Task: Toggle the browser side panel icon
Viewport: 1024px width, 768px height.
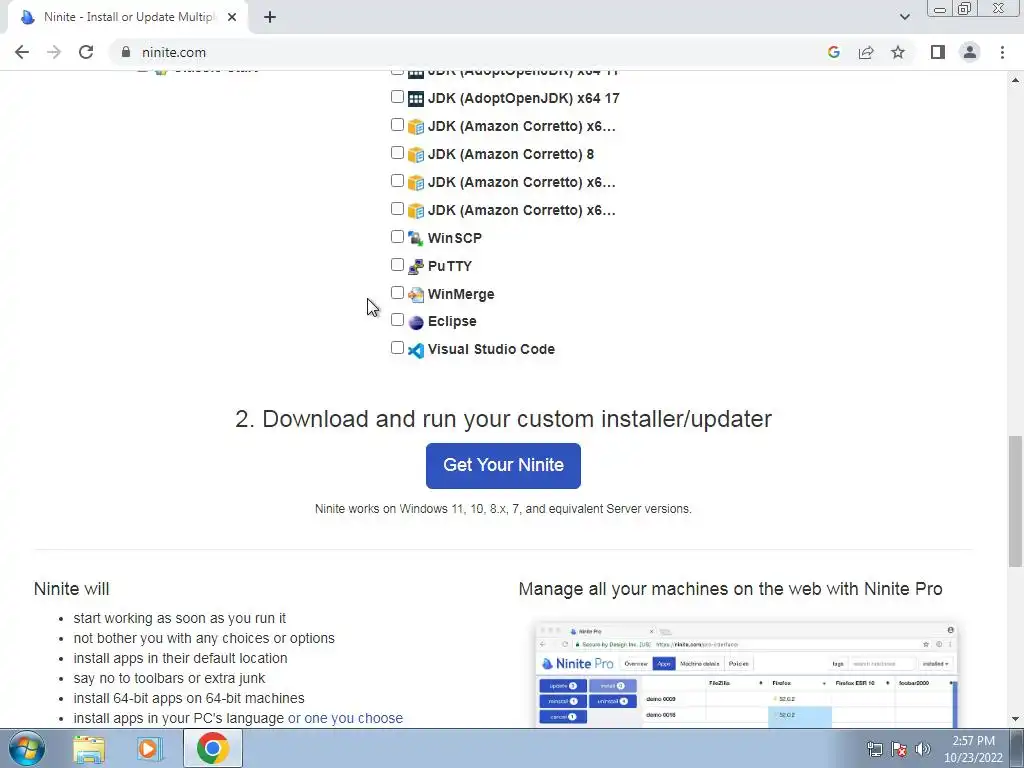Action: click(938, 52)
